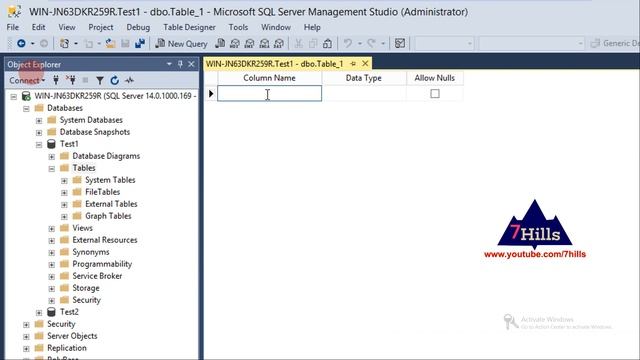The image size is (640, 360).
Task: Collapse the Tables folder node
Action: click(x=51, y=169)
